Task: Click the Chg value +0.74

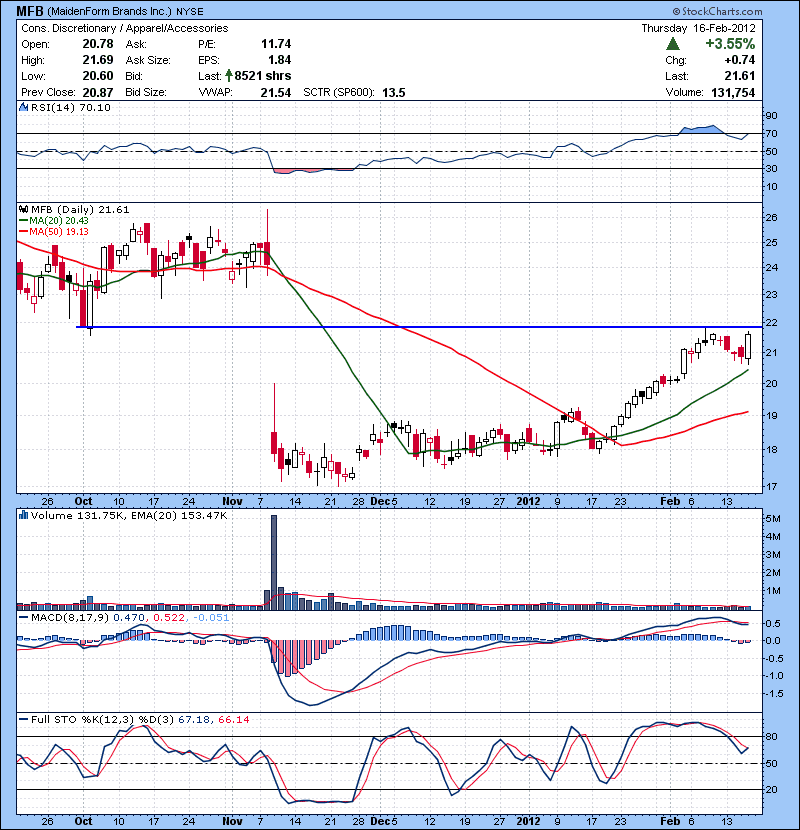Action: click(740, 60)
